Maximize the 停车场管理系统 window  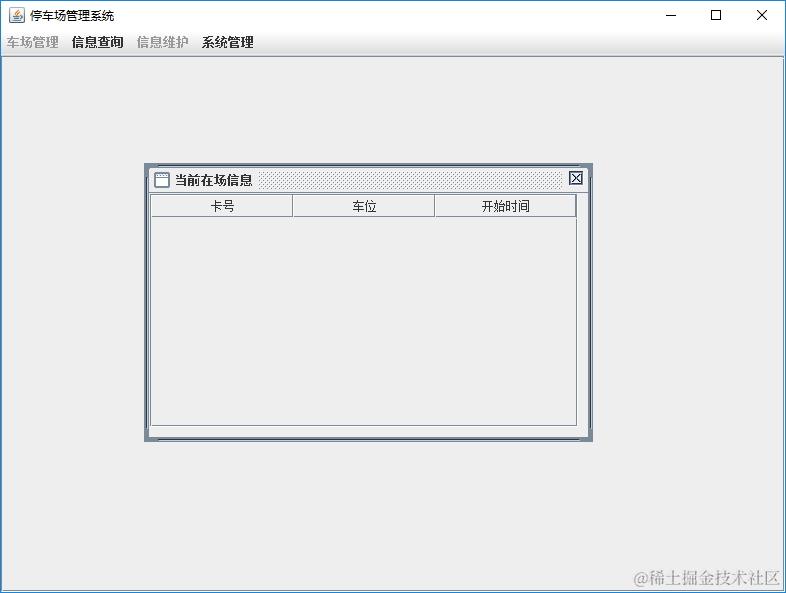[716, 15]
